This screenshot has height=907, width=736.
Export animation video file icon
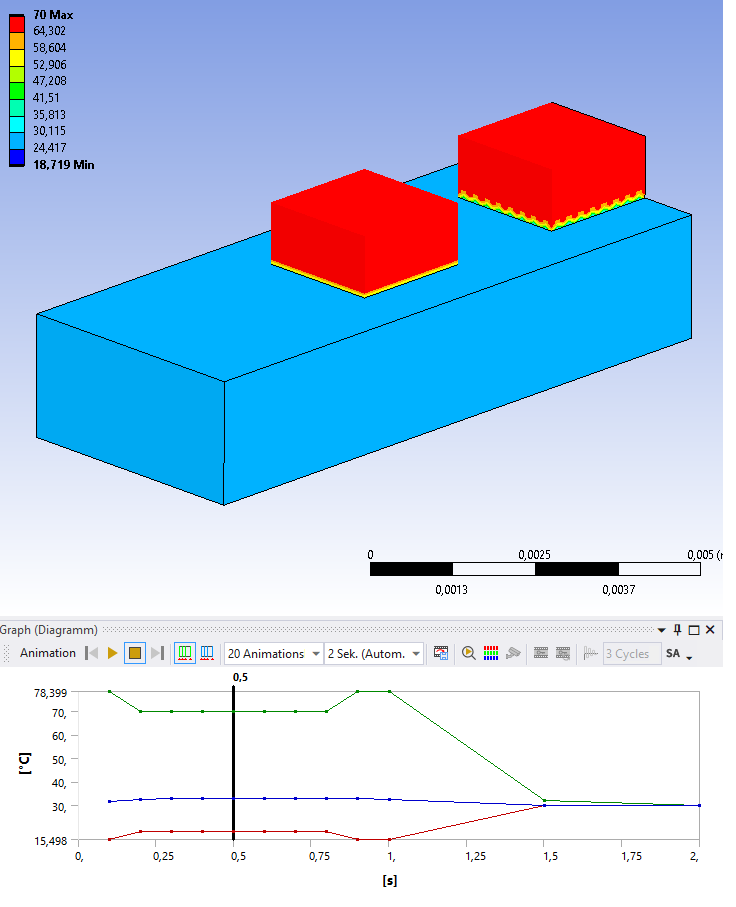441,654
